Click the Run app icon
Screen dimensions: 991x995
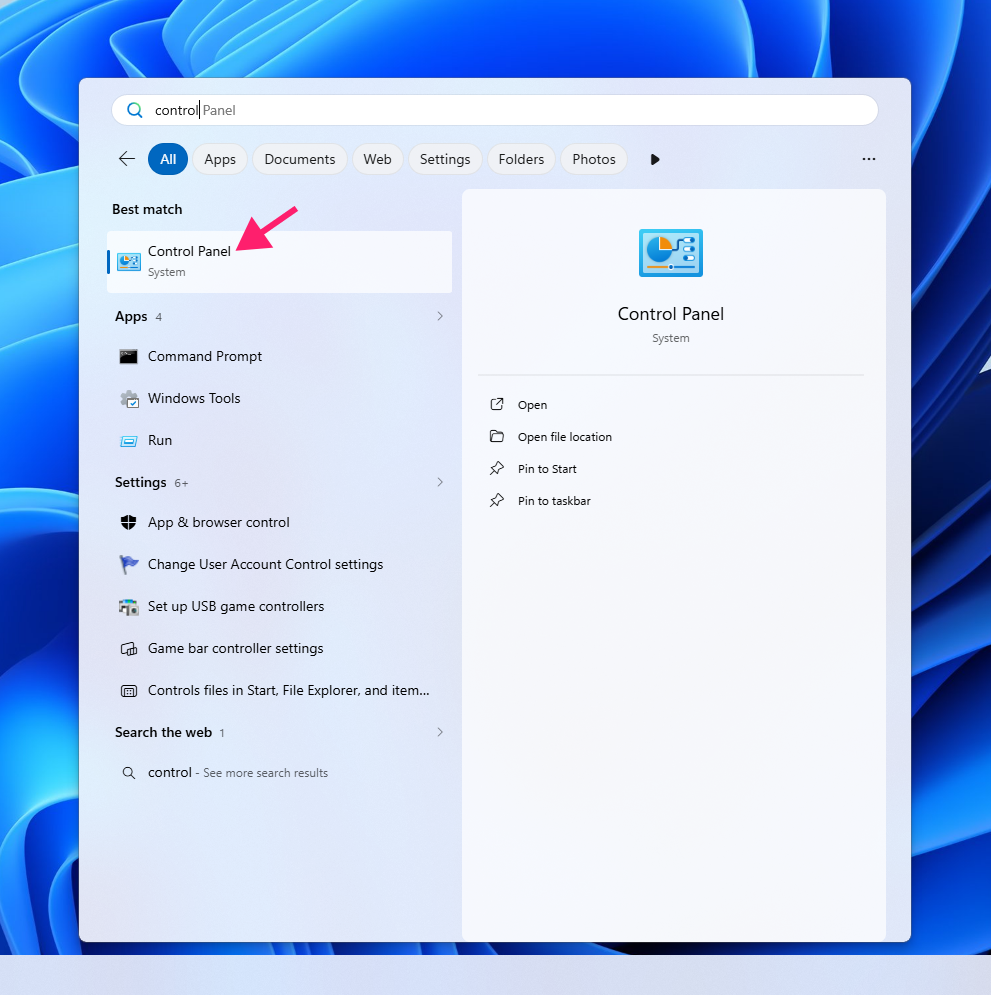pos(129,441)
